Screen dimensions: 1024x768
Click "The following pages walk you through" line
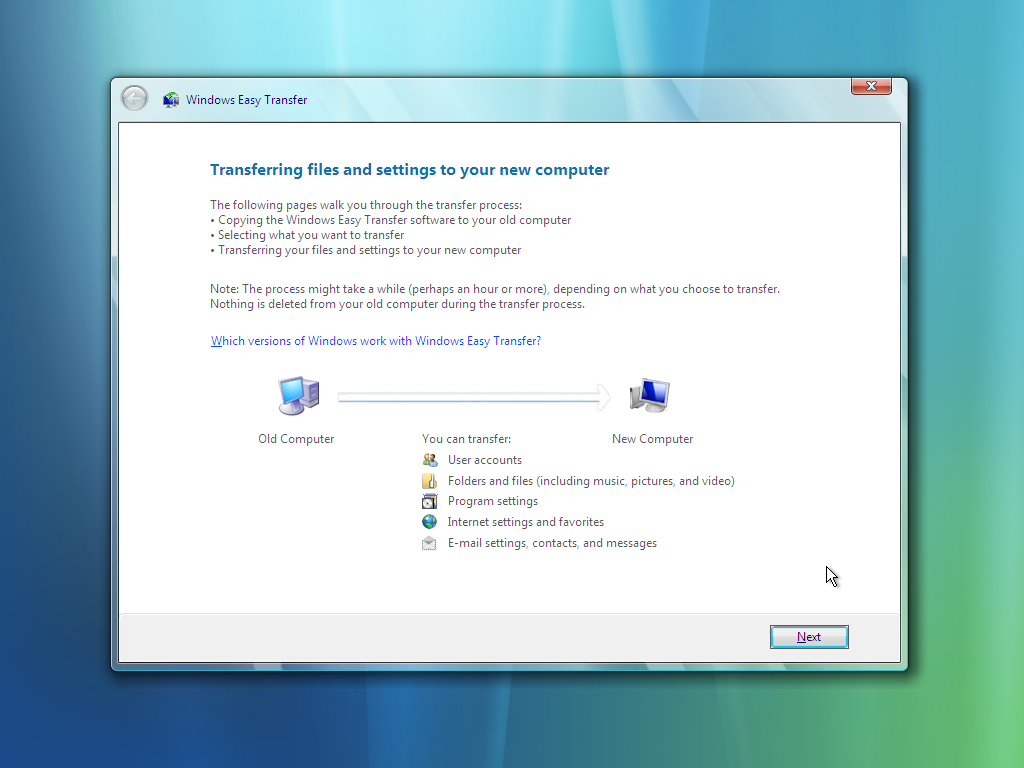pyautogui.click(x=366, y=205)
